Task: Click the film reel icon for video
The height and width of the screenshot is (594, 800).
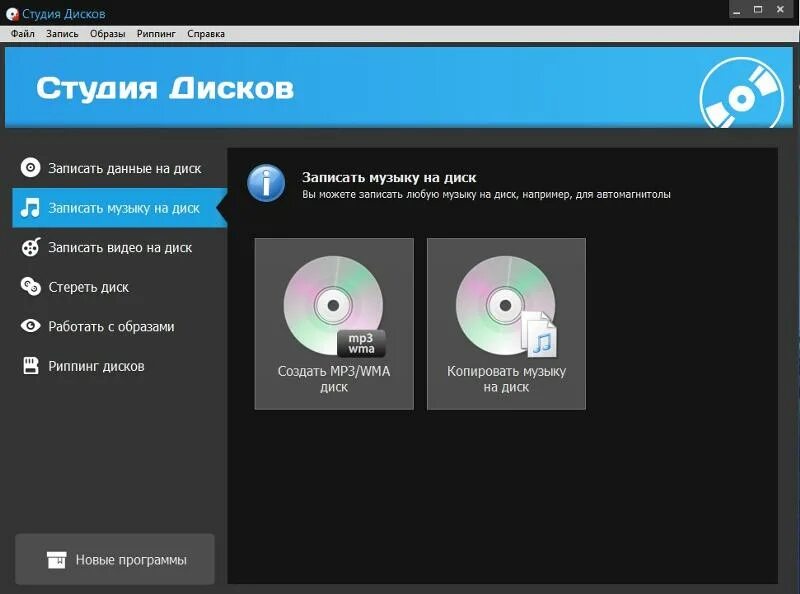Action: [x=31, y=247]
